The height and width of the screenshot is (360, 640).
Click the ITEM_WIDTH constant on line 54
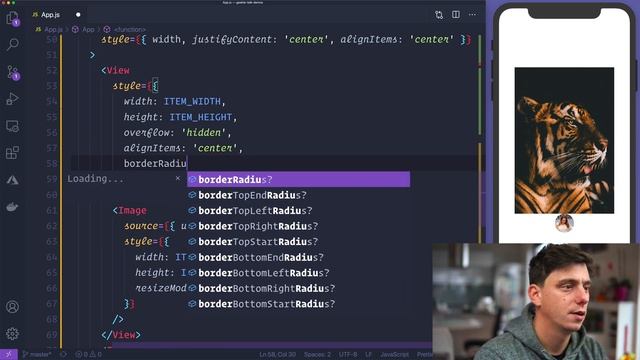192,101
